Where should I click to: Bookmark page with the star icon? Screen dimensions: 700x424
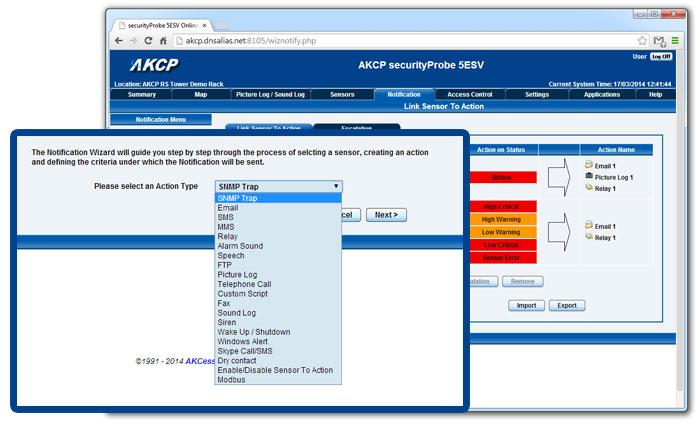tap(641, 41)
